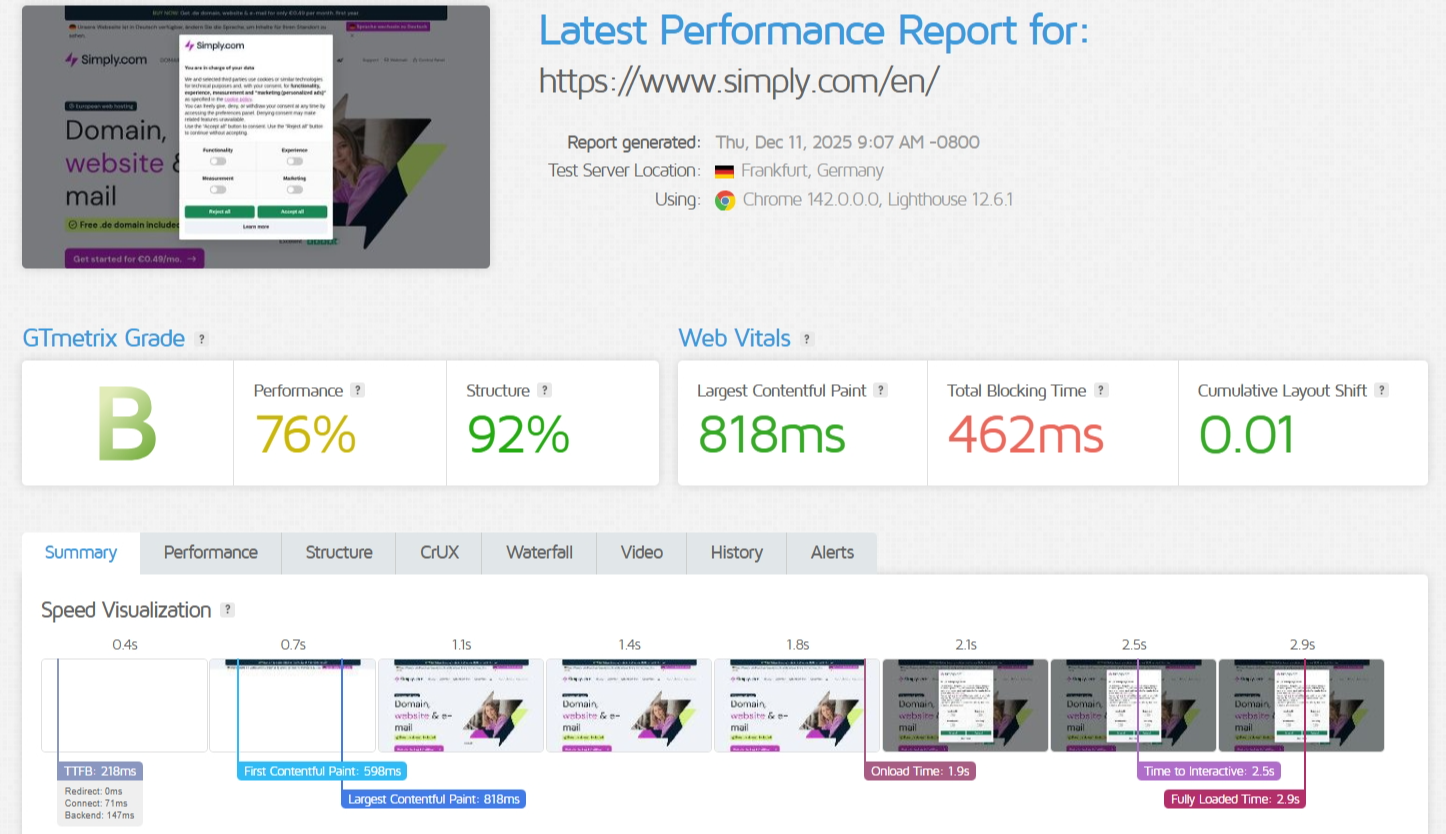1446x834 pixels.
Task: Open the Largest Contentful Paint help icon
Action: click(881, 391)
